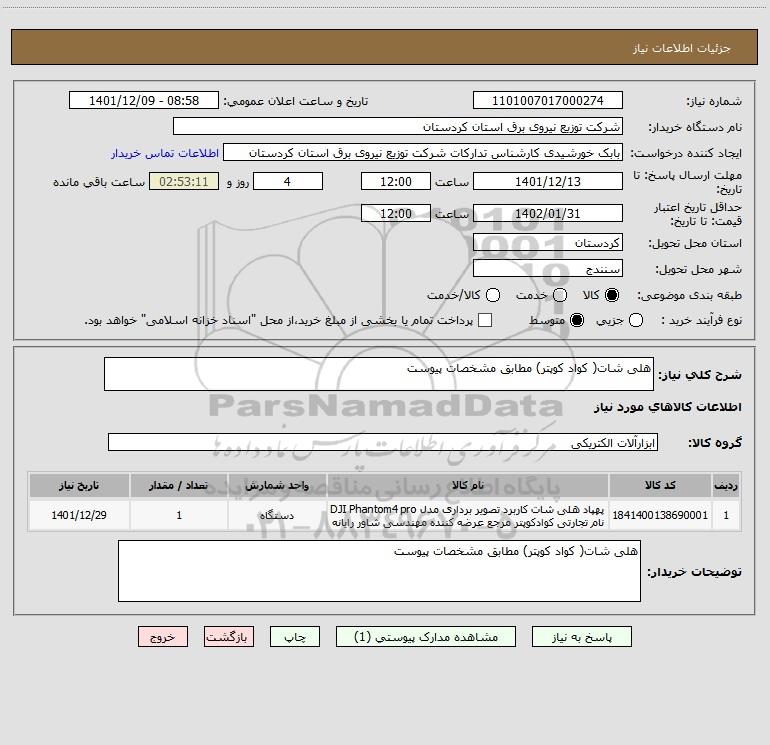Click the ساعت باقی مانده label
Screen dimensions: 770x745
99,182
